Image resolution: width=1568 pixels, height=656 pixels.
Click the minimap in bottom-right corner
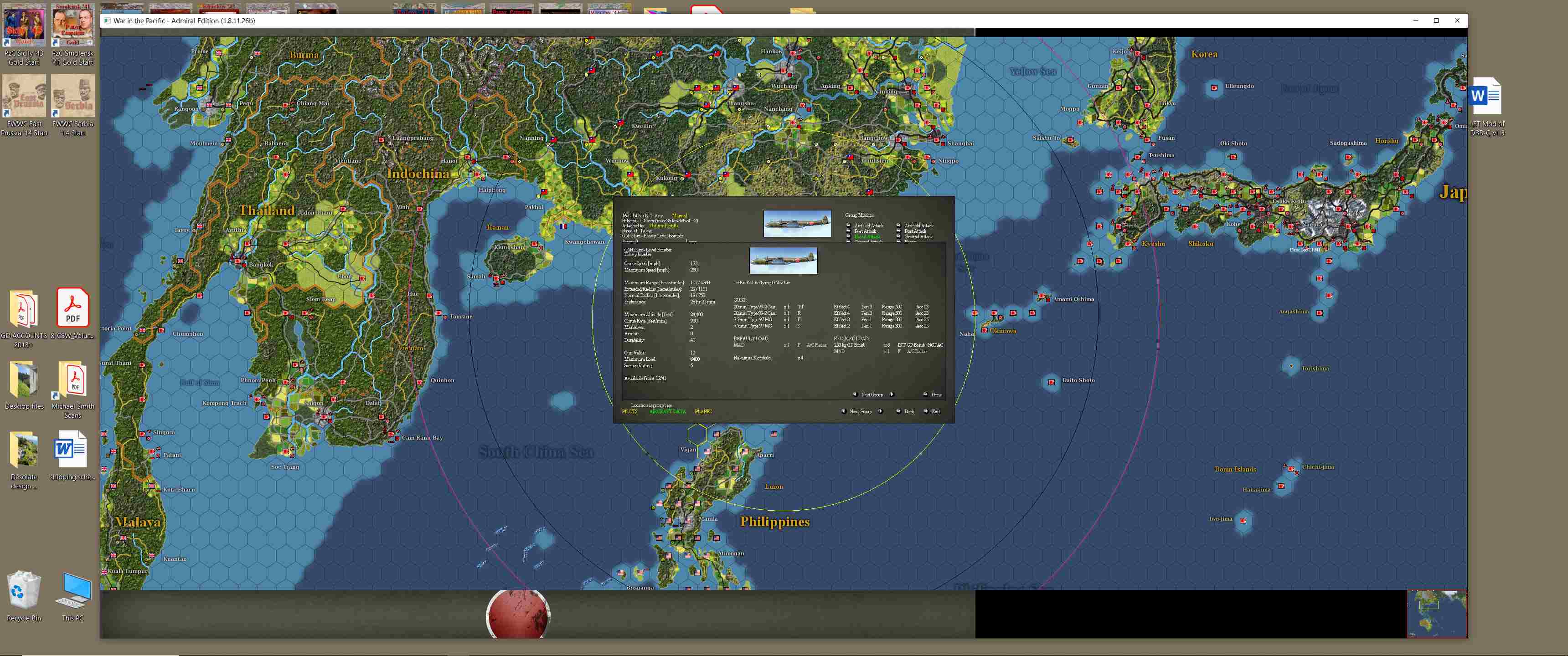[x=1437, y=613]
